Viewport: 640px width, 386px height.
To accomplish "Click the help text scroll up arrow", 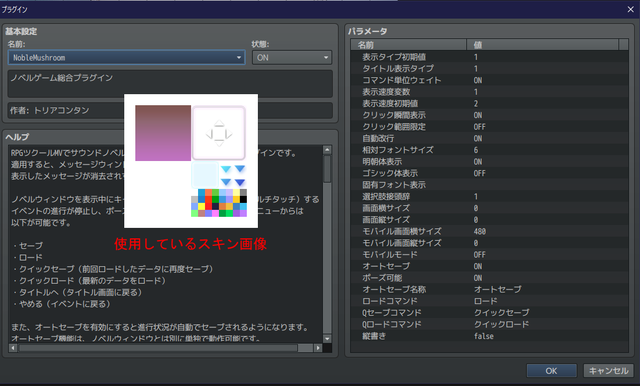I will 327,150.
